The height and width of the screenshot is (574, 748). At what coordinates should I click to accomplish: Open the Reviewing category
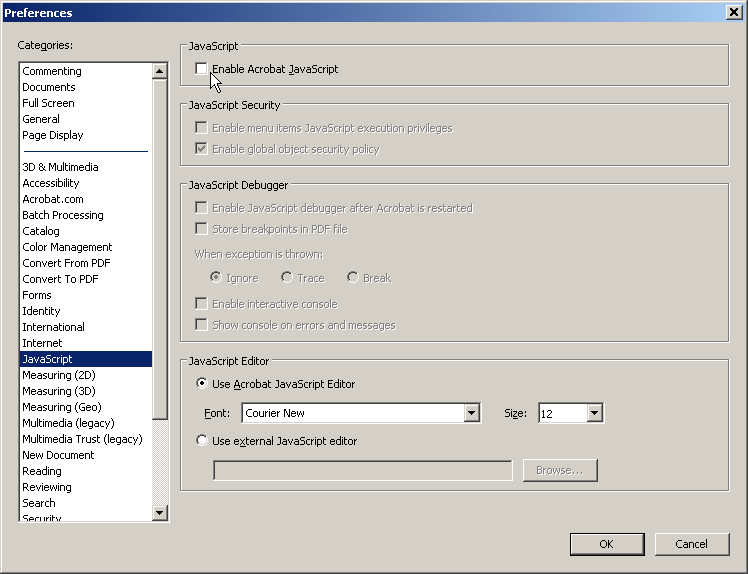[47, 487]
